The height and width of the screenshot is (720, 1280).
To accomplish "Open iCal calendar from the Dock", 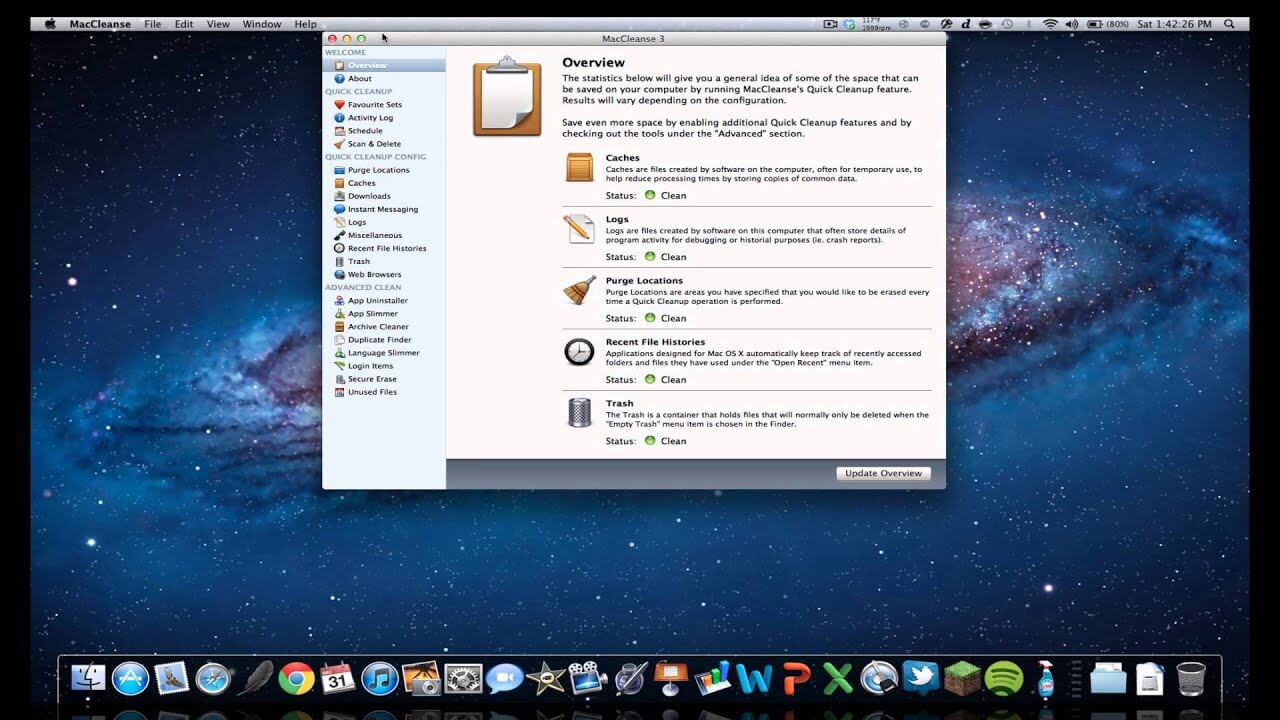I will click(338, 679).
